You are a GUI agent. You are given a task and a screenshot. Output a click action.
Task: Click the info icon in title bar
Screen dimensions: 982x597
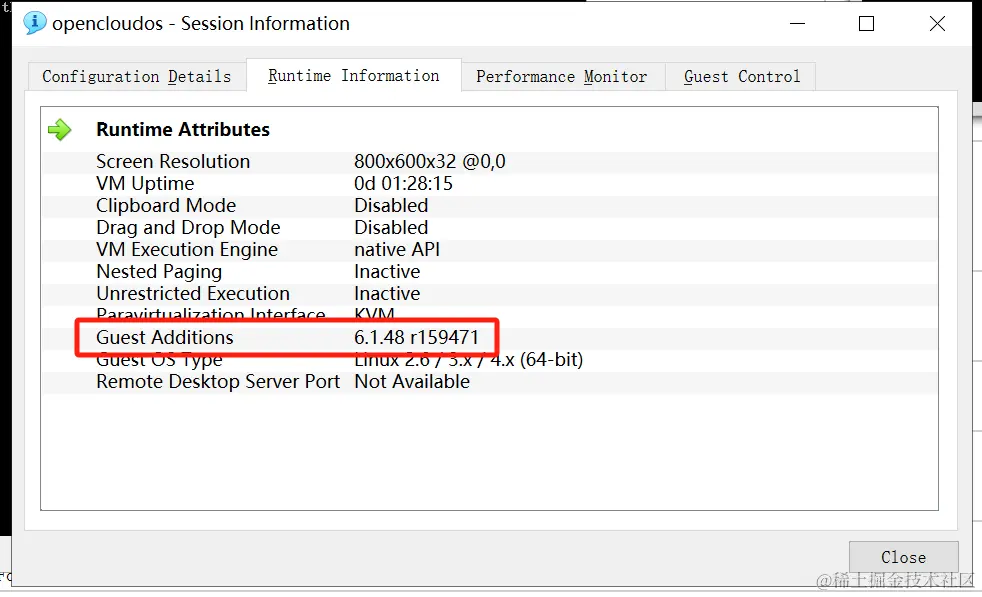pos(35,23)
